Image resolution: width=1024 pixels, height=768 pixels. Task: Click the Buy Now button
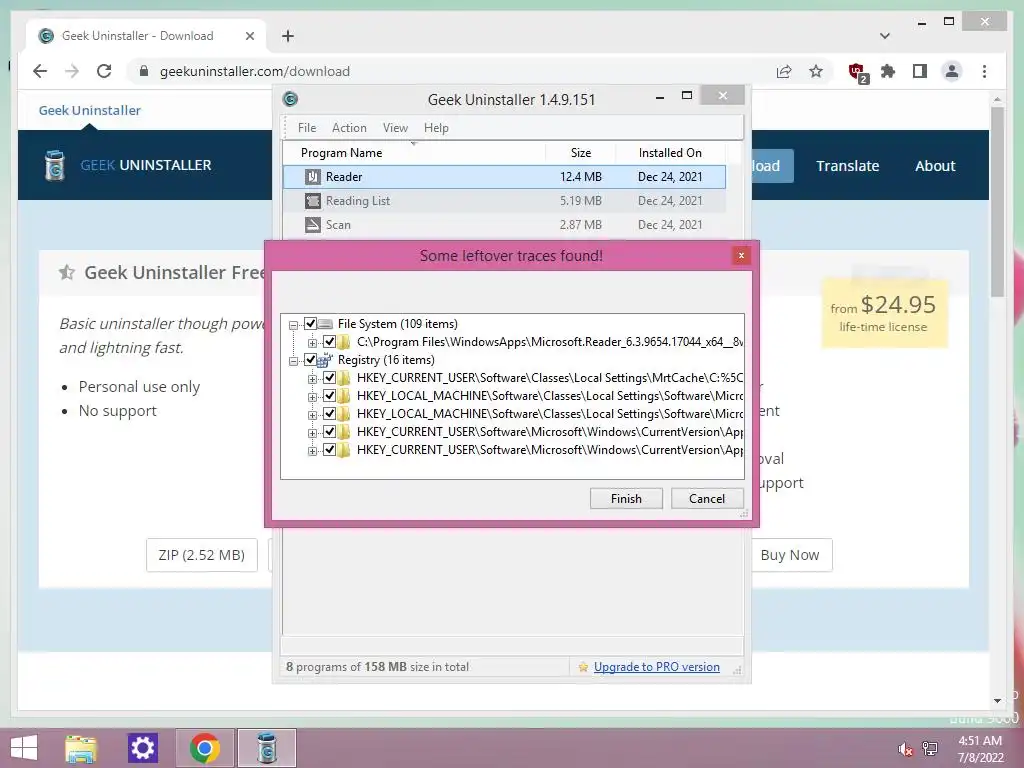[x=789, y=555]
